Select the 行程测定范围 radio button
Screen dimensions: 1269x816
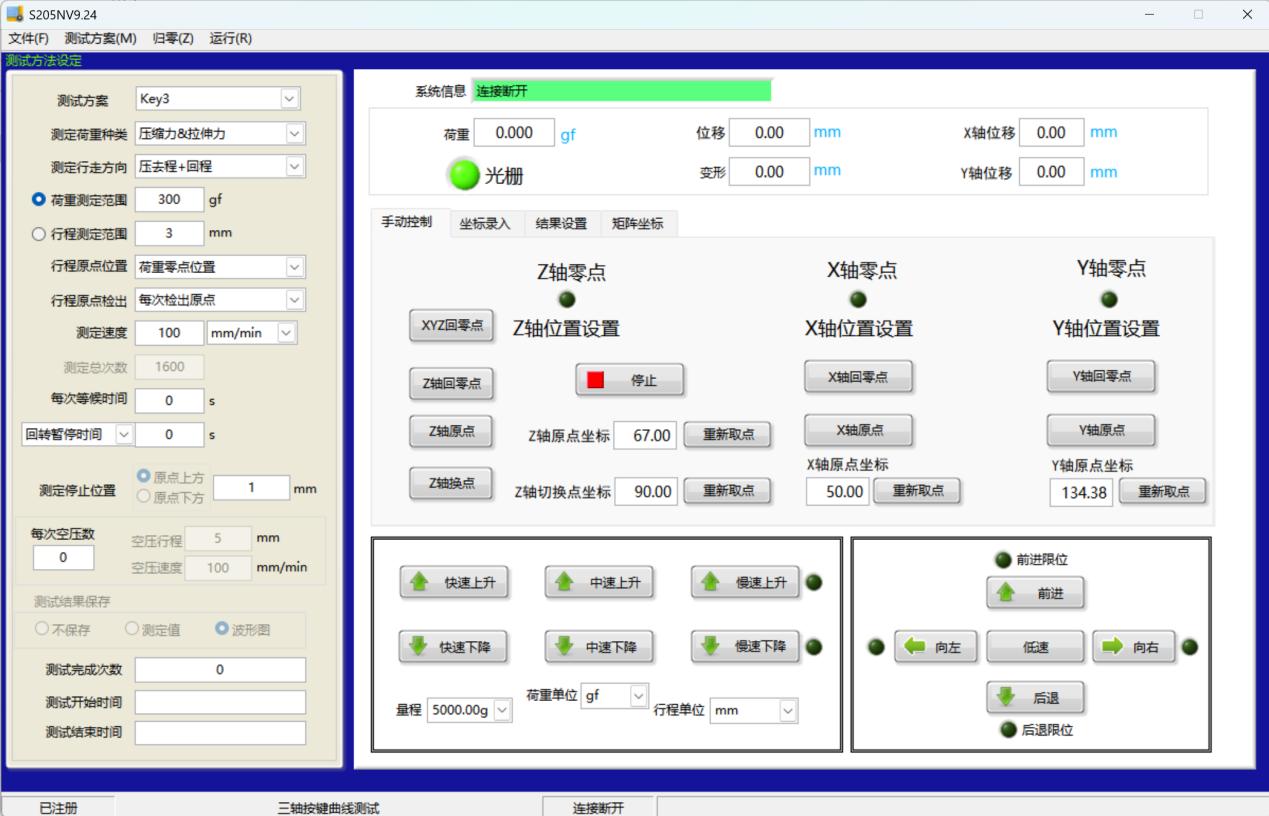[x=39, y=233]
